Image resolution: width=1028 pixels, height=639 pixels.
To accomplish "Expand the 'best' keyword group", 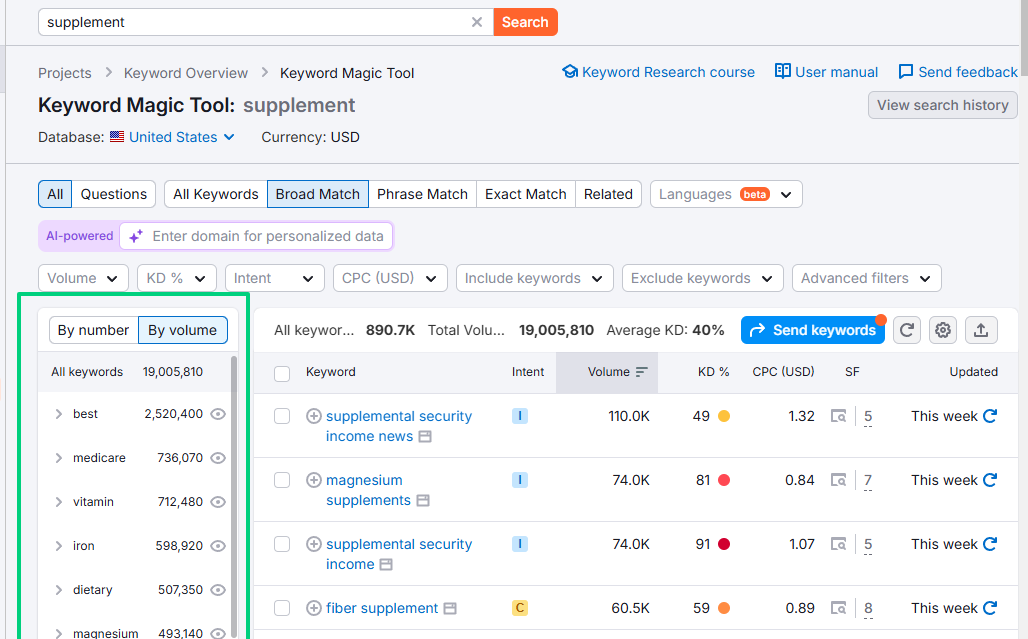I will [58, 414].
